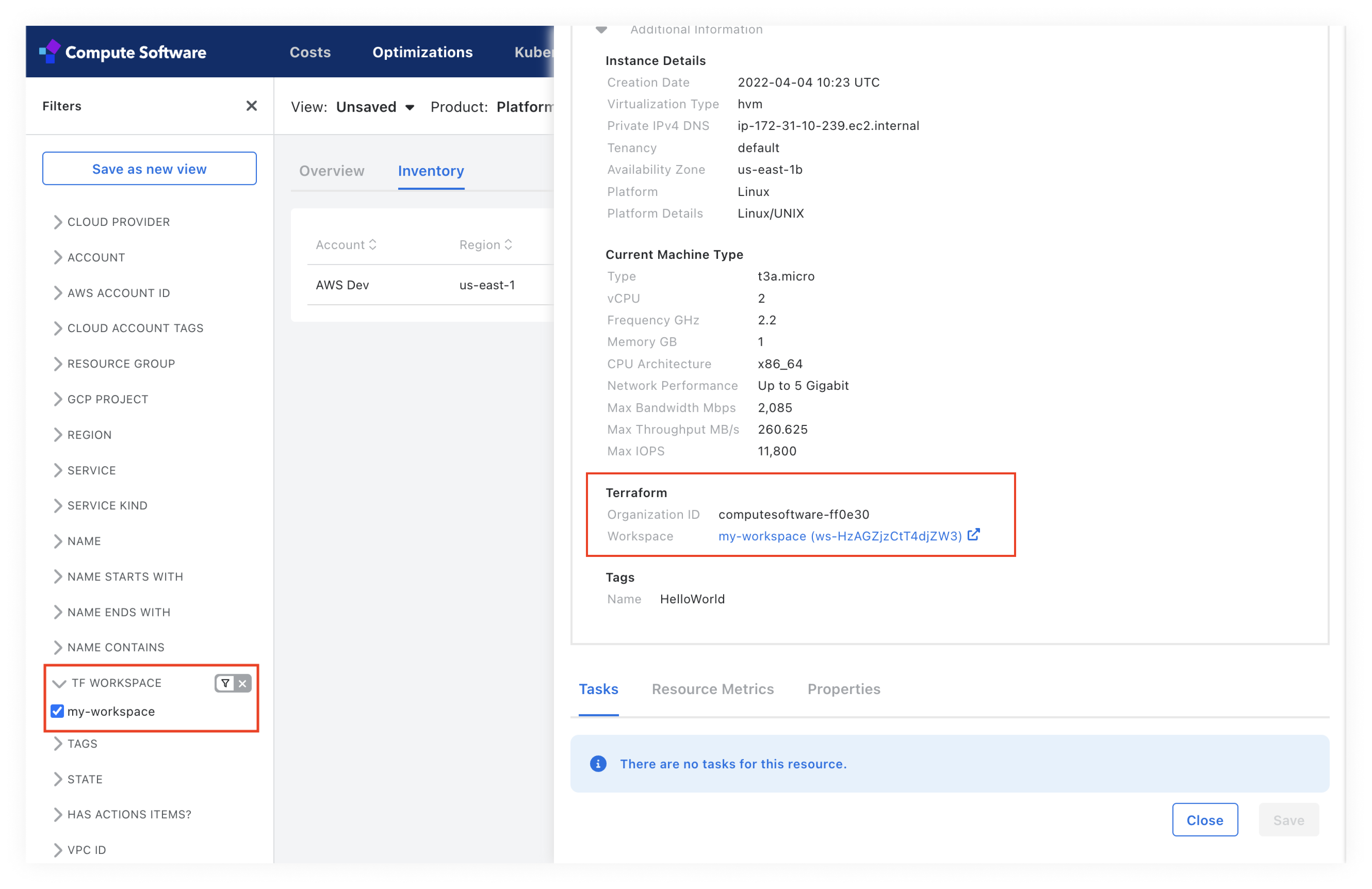Image resolution: width=1372 pixels, height=889 pixels.
Task: Expand the RESOURCE GROUP filter
Action: click(114, 364)
